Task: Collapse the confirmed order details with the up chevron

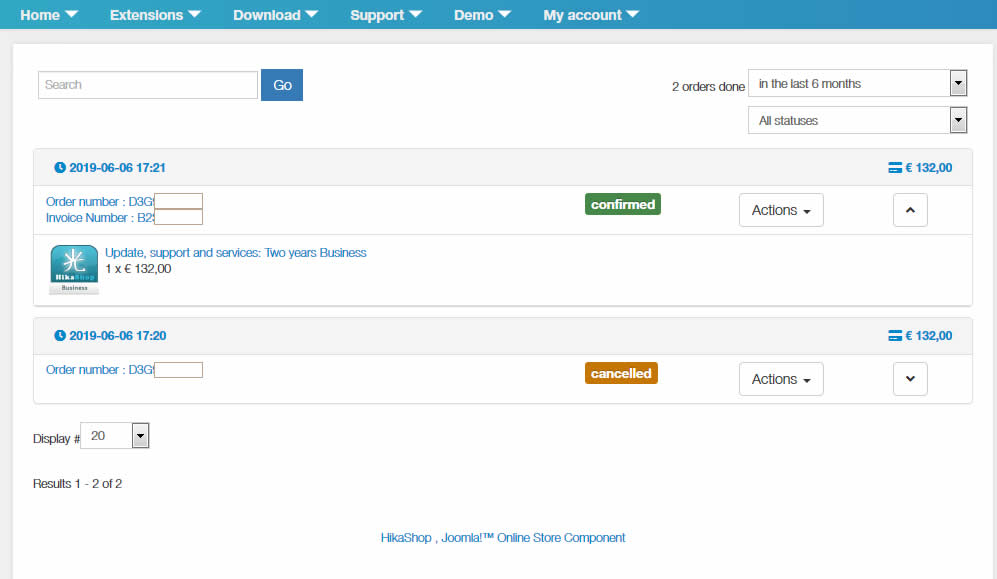Action: [910, 210]
